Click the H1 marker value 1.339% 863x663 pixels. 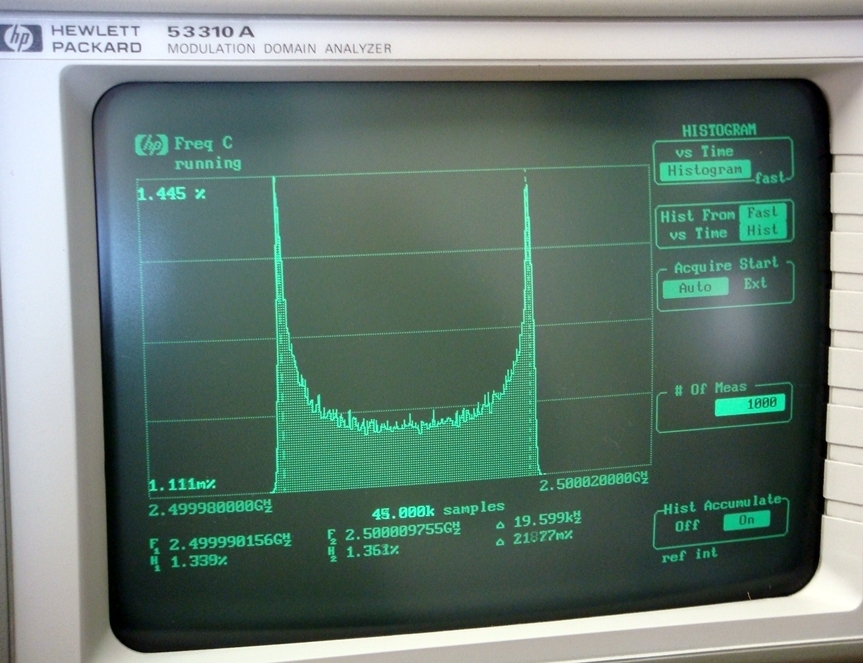(x=199, y=562)
